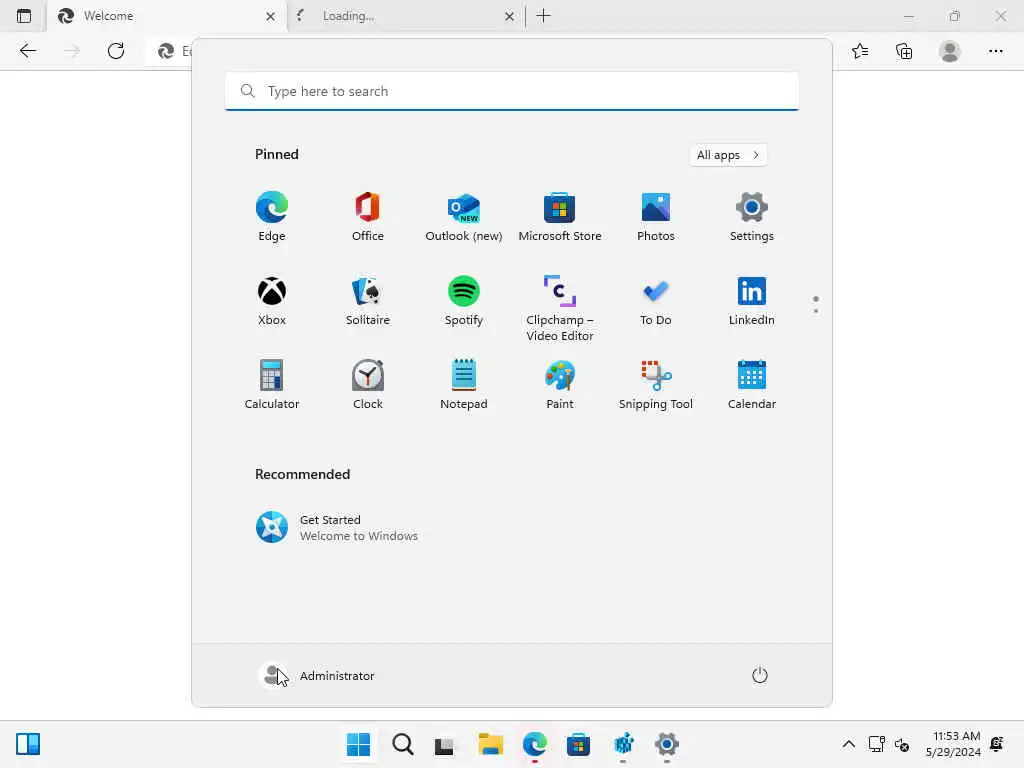Open File Explorer from taskbar
Image resolution: width=1024 pixels, height=768 pixels.
(x=490, y=744)
